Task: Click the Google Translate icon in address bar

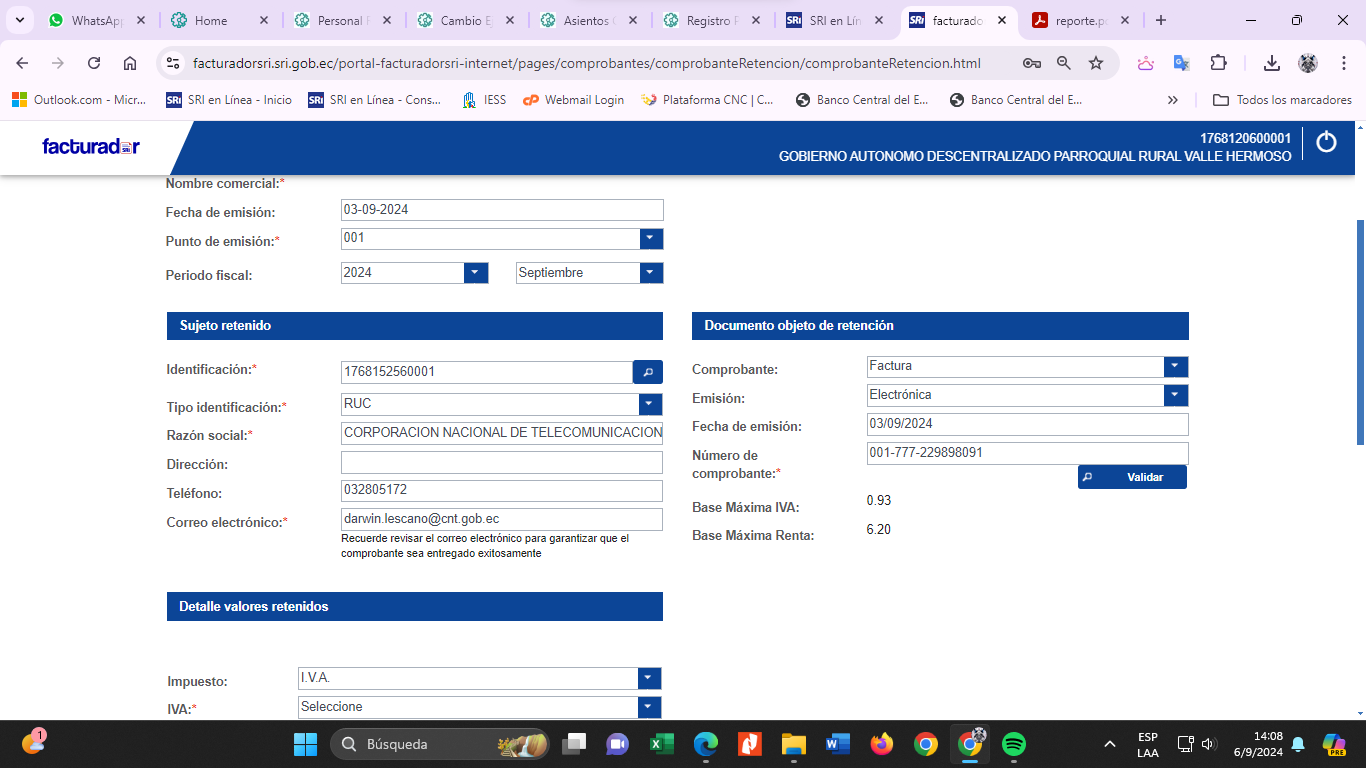Action: [x=1181, y=63]
